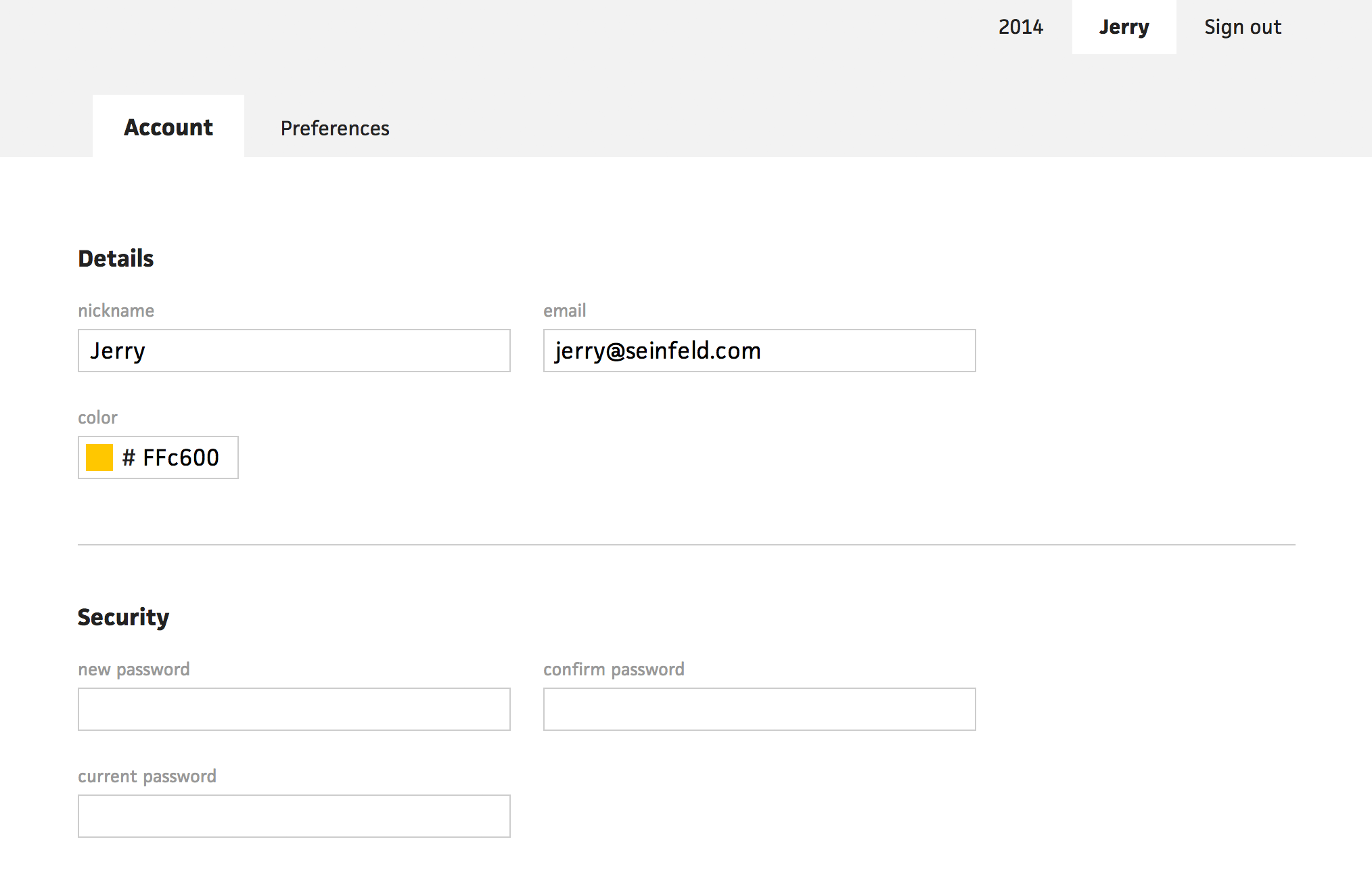The image size is (1372, 896).
Task: Click the color field label
Action: click(97, 418)
